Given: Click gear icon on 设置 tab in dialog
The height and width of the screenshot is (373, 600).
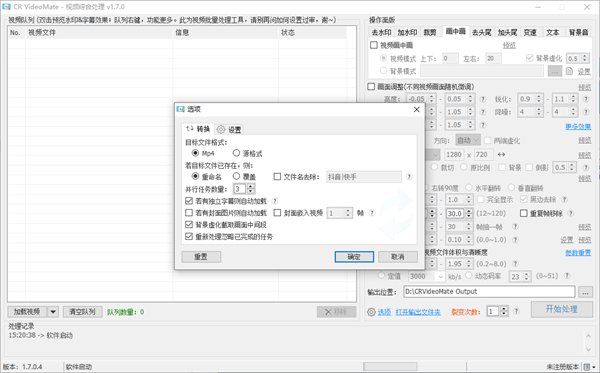Looking at the screenshot, I should pos(221,129).
